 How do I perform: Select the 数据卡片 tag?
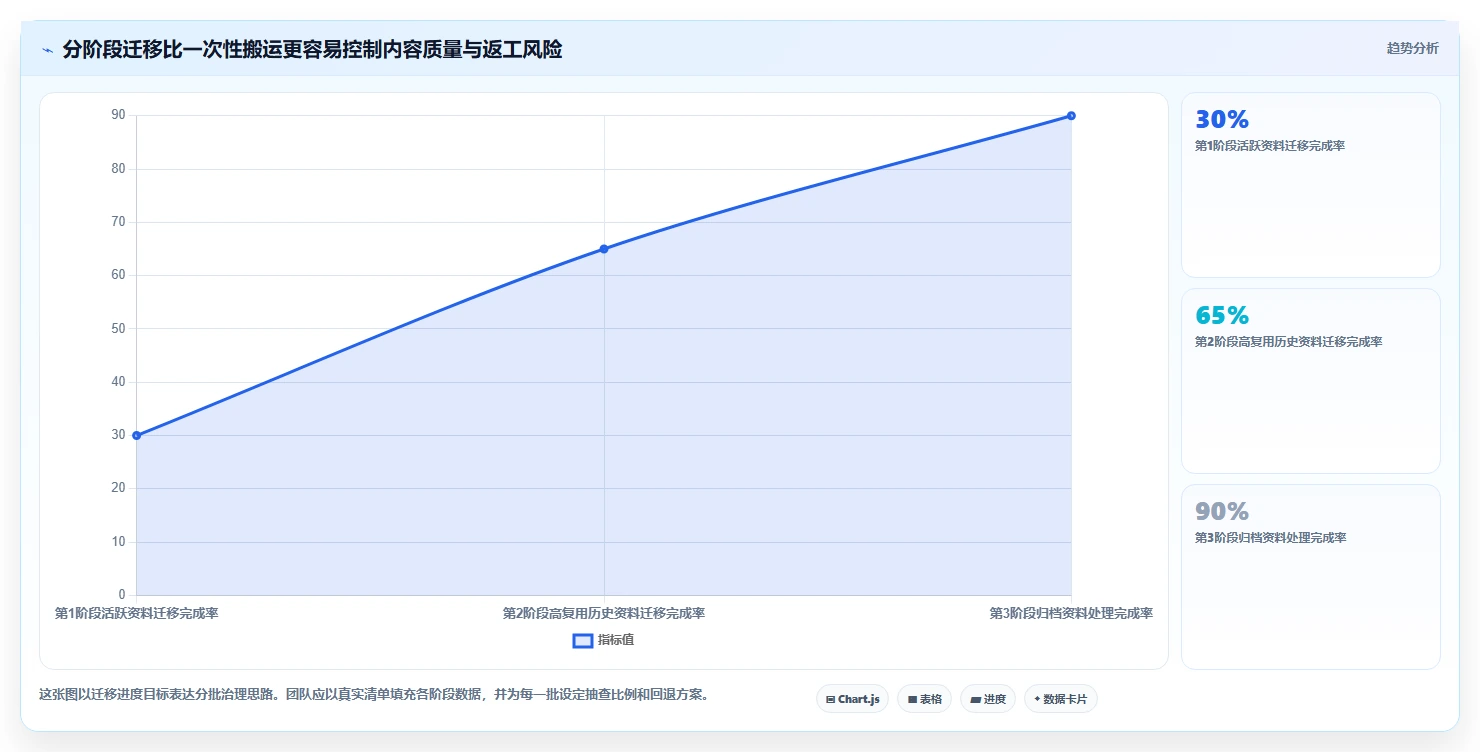[x=1061, y=699]
